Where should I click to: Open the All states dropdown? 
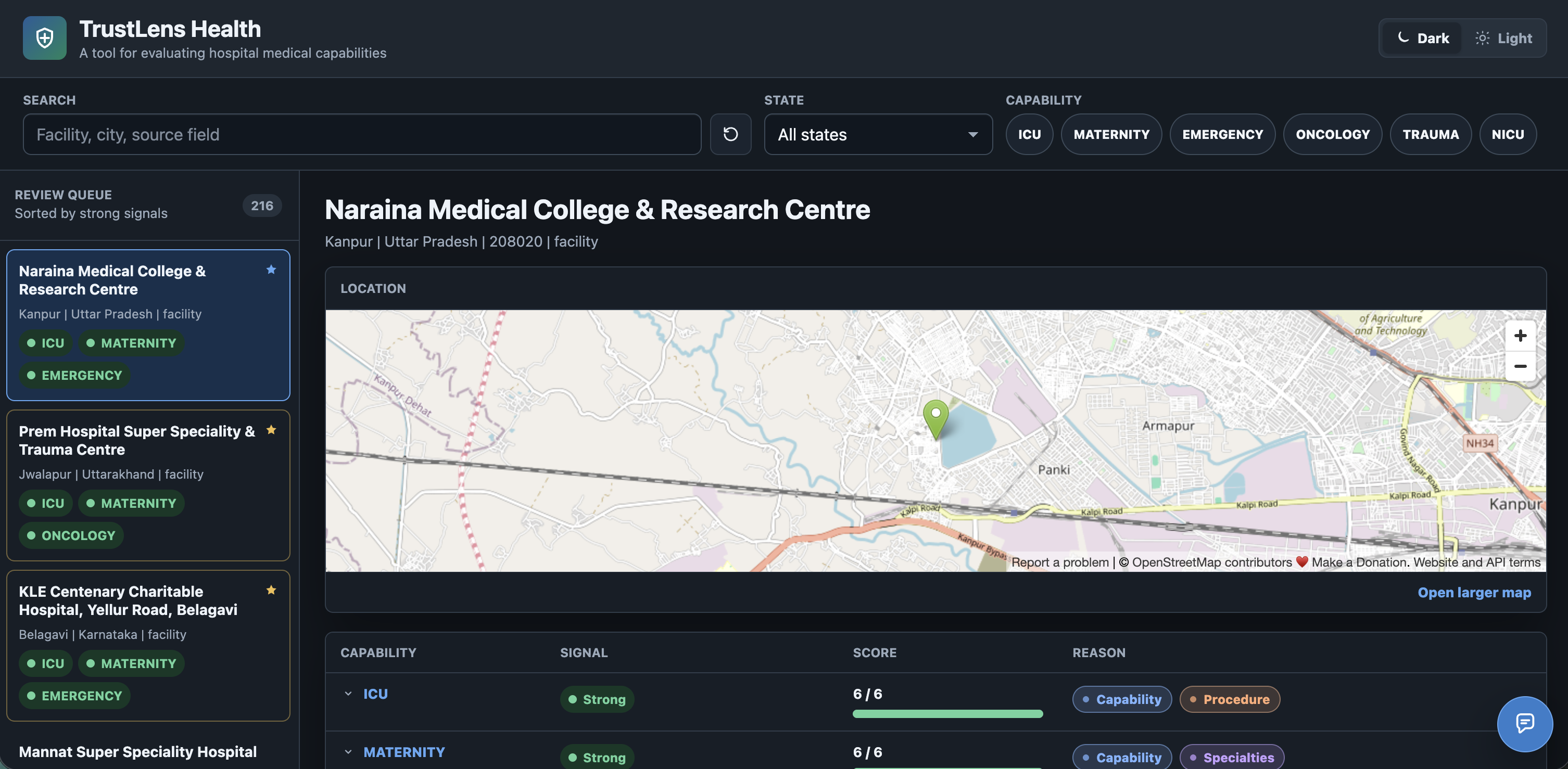878,134
